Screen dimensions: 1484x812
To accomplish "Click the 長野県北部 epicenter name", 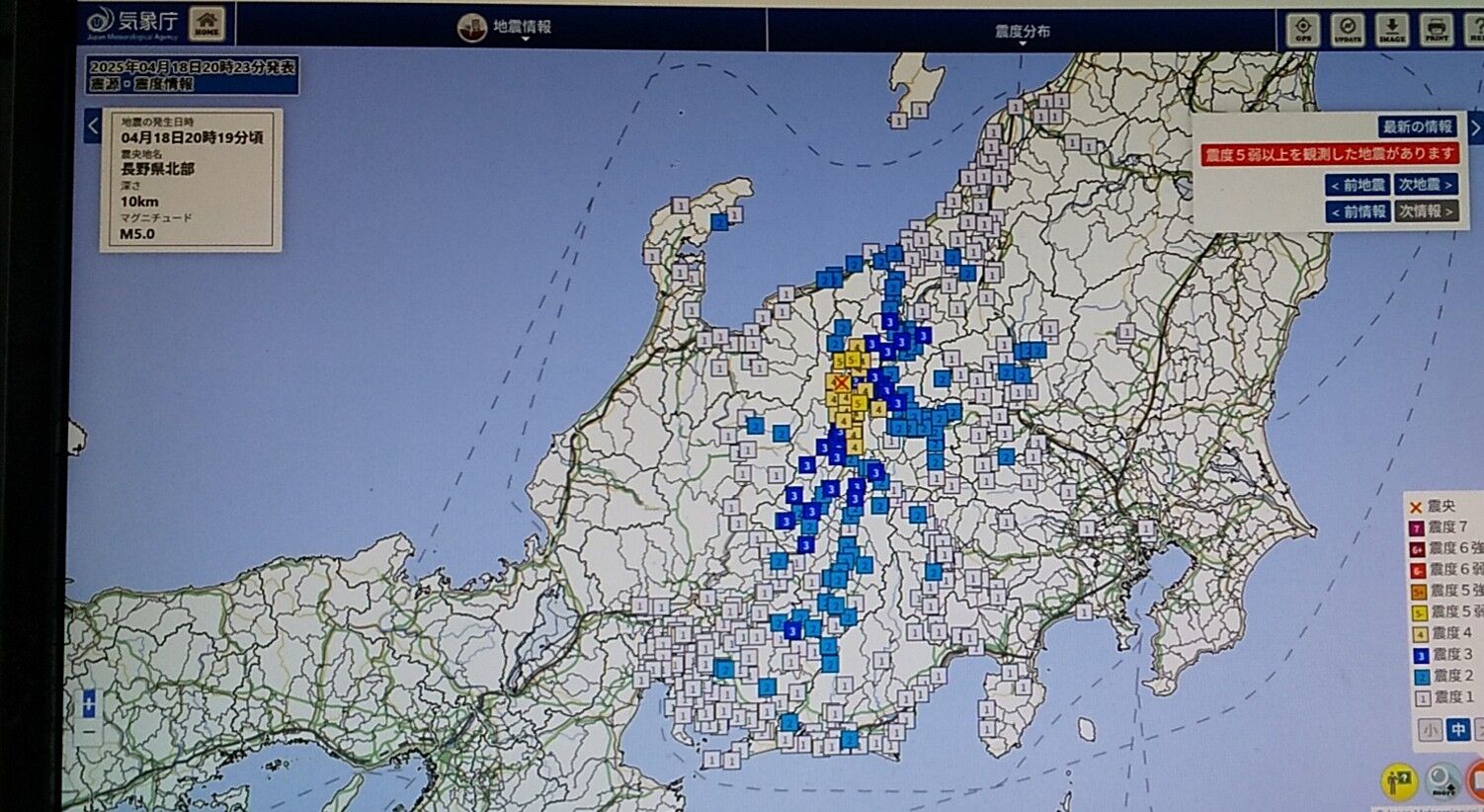I will (158, 169).
